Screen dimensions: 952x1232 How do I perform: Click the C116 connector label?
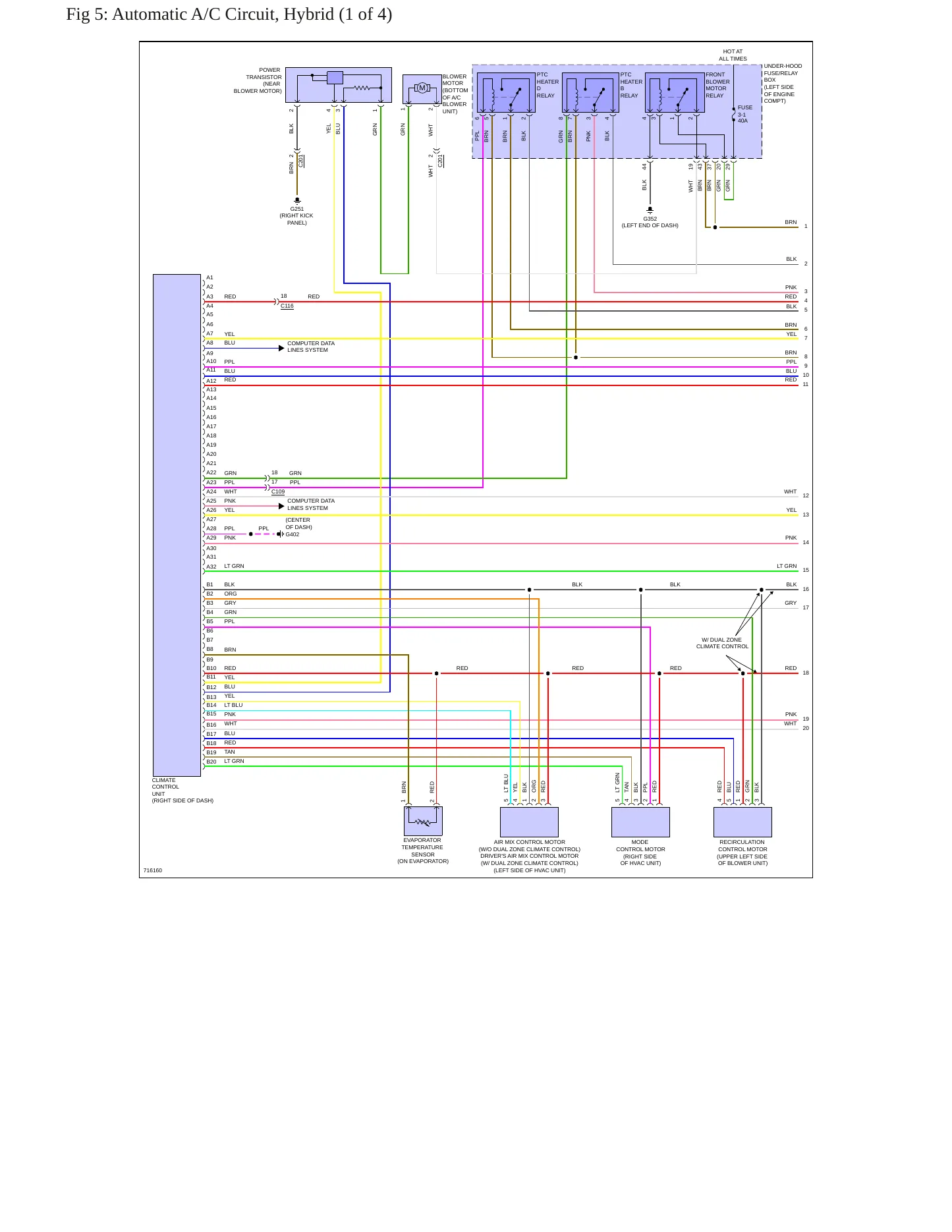click(x=287, y=306)
